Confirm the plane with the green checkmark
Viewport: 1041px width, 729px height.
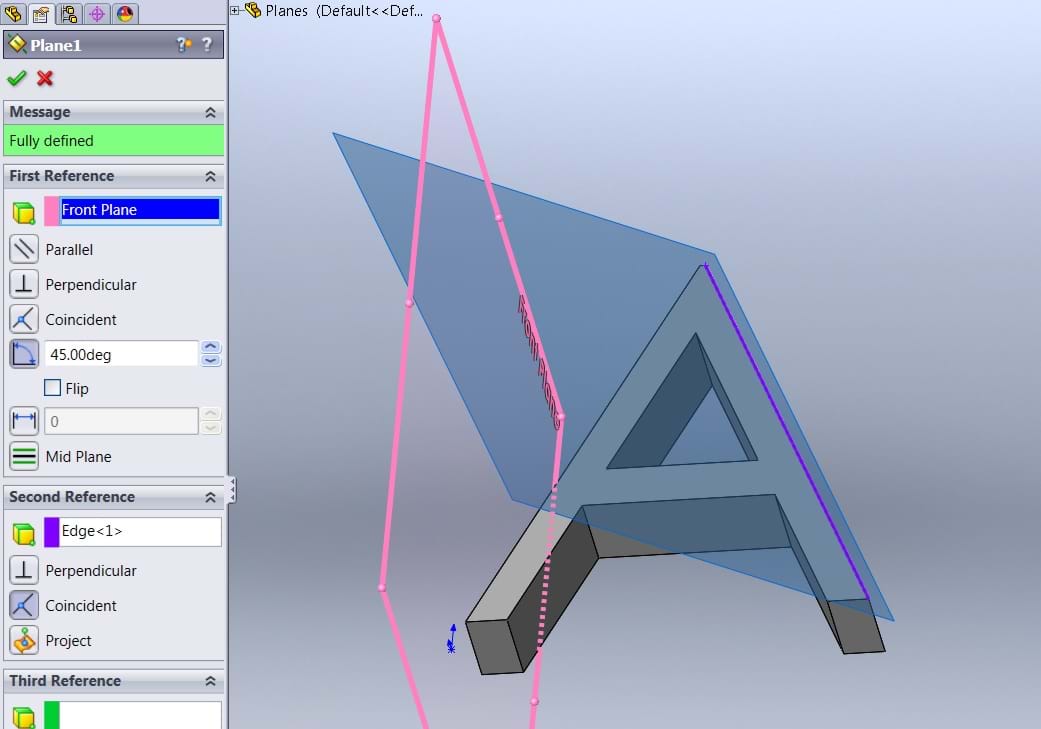pos(16,78)
